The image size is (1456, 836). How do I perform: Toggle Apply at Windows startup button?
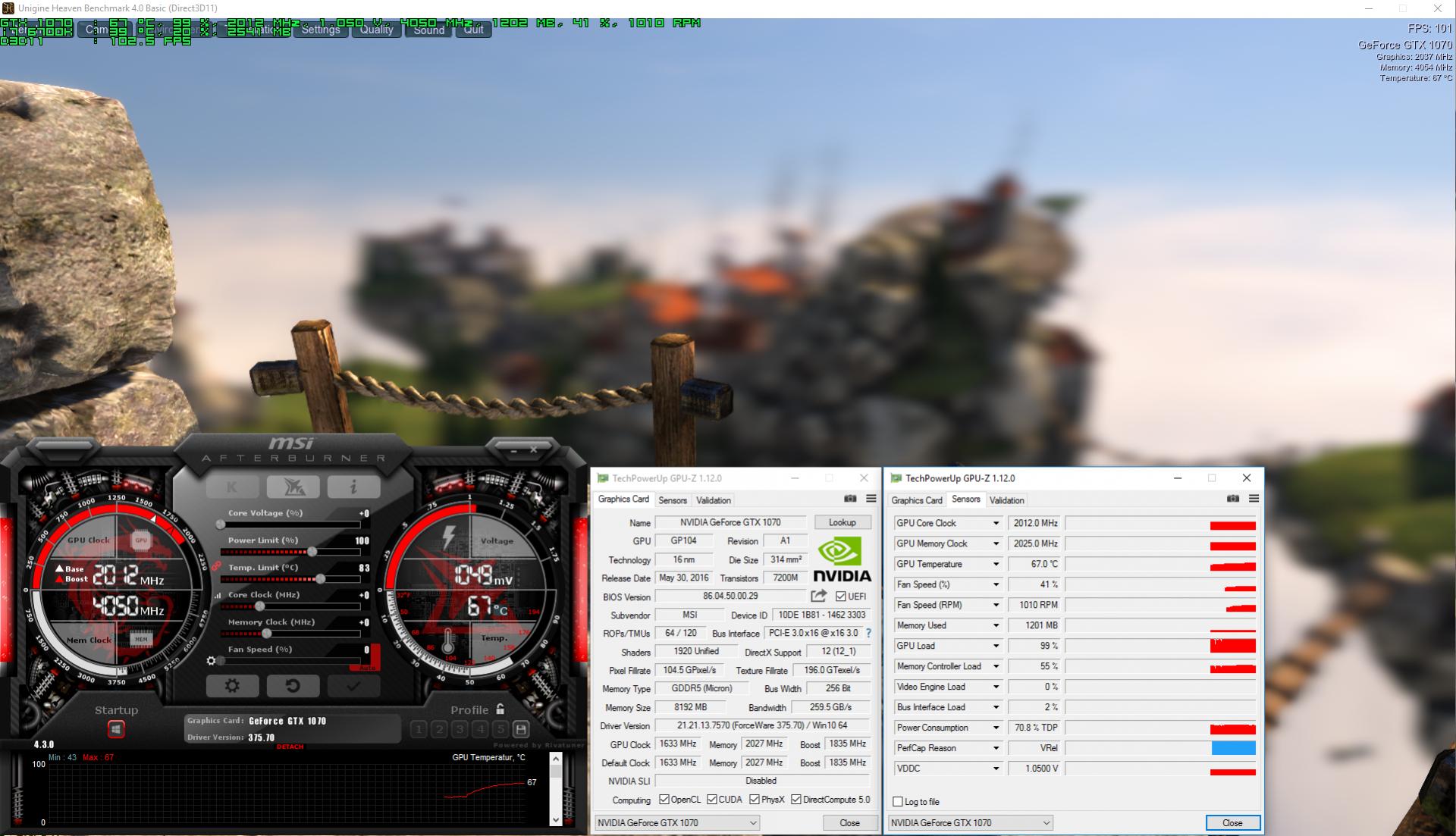point(115,729)
